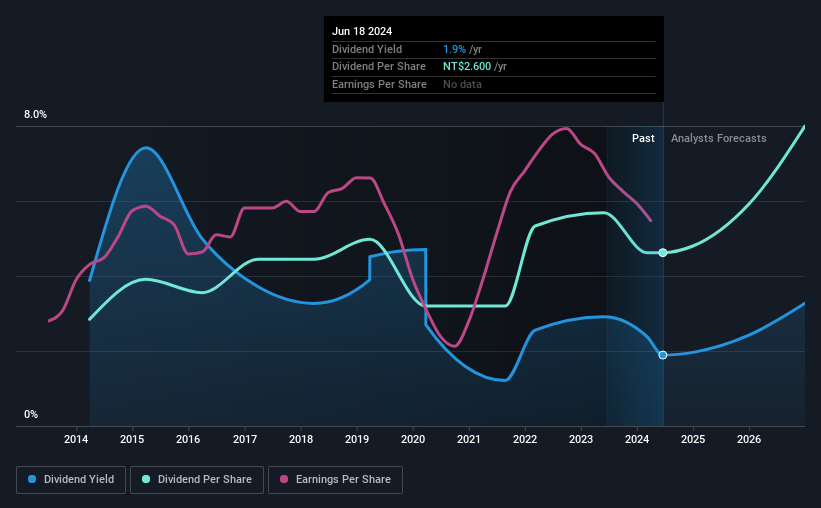The width and height of the screenshot is (821, 508).
Task: Click the 2017 x-axis label
Action: point(245,439)
